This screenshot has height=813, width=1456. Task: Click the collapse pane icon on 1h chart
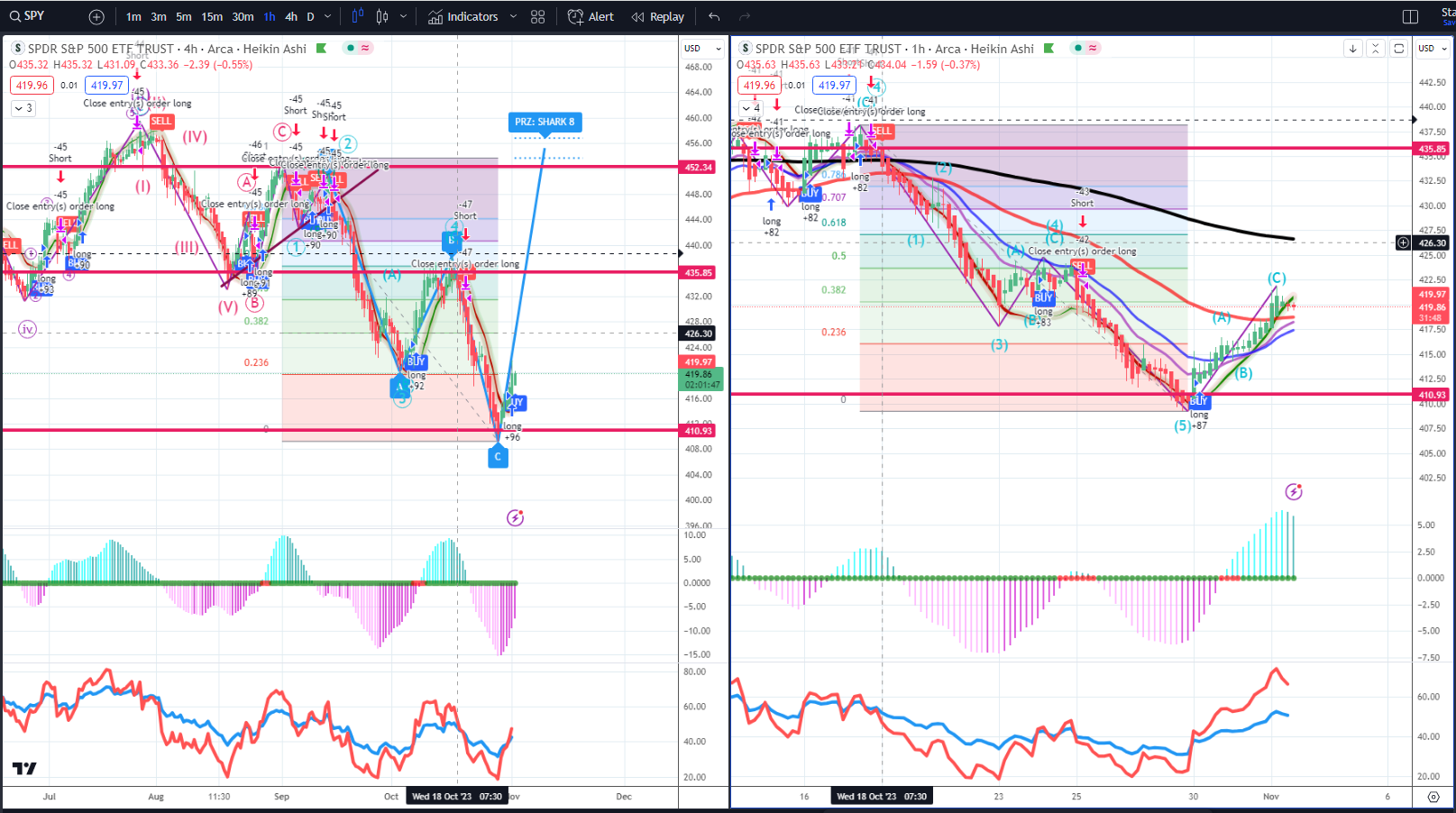(x=1375, y=49)
